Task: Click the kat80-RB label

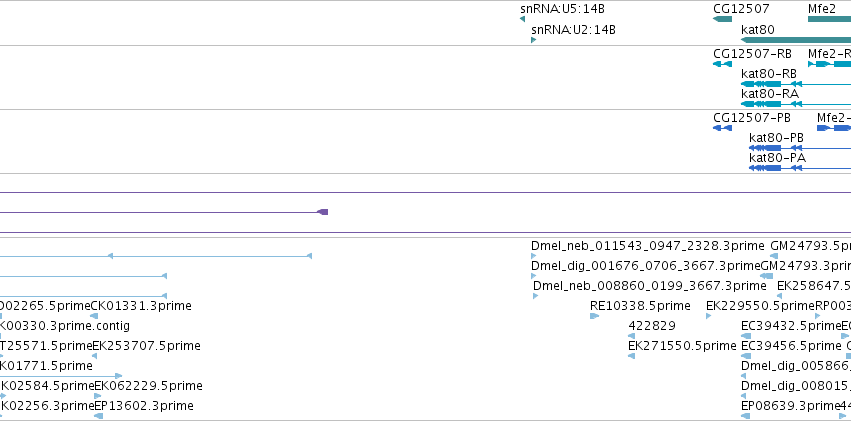Action: coord(769,73)
